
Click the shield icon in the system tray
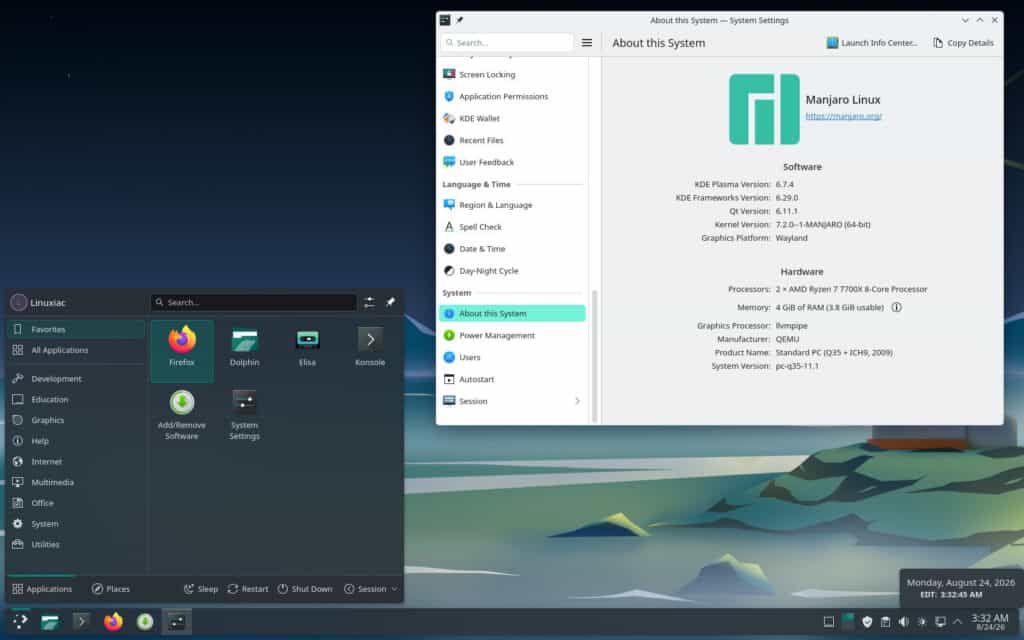[867, 622]
